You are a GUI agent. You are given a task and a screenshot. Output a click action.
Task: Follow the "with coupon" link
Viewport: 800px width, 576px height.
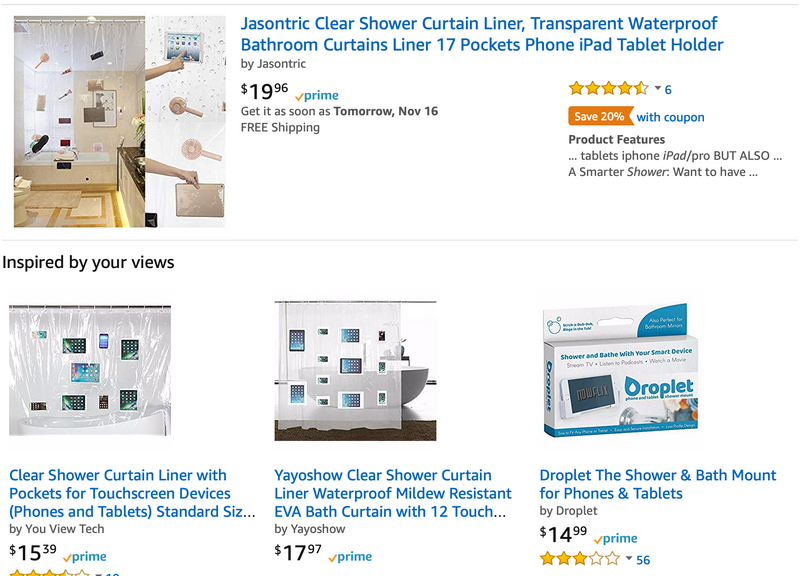click(671, 117)
